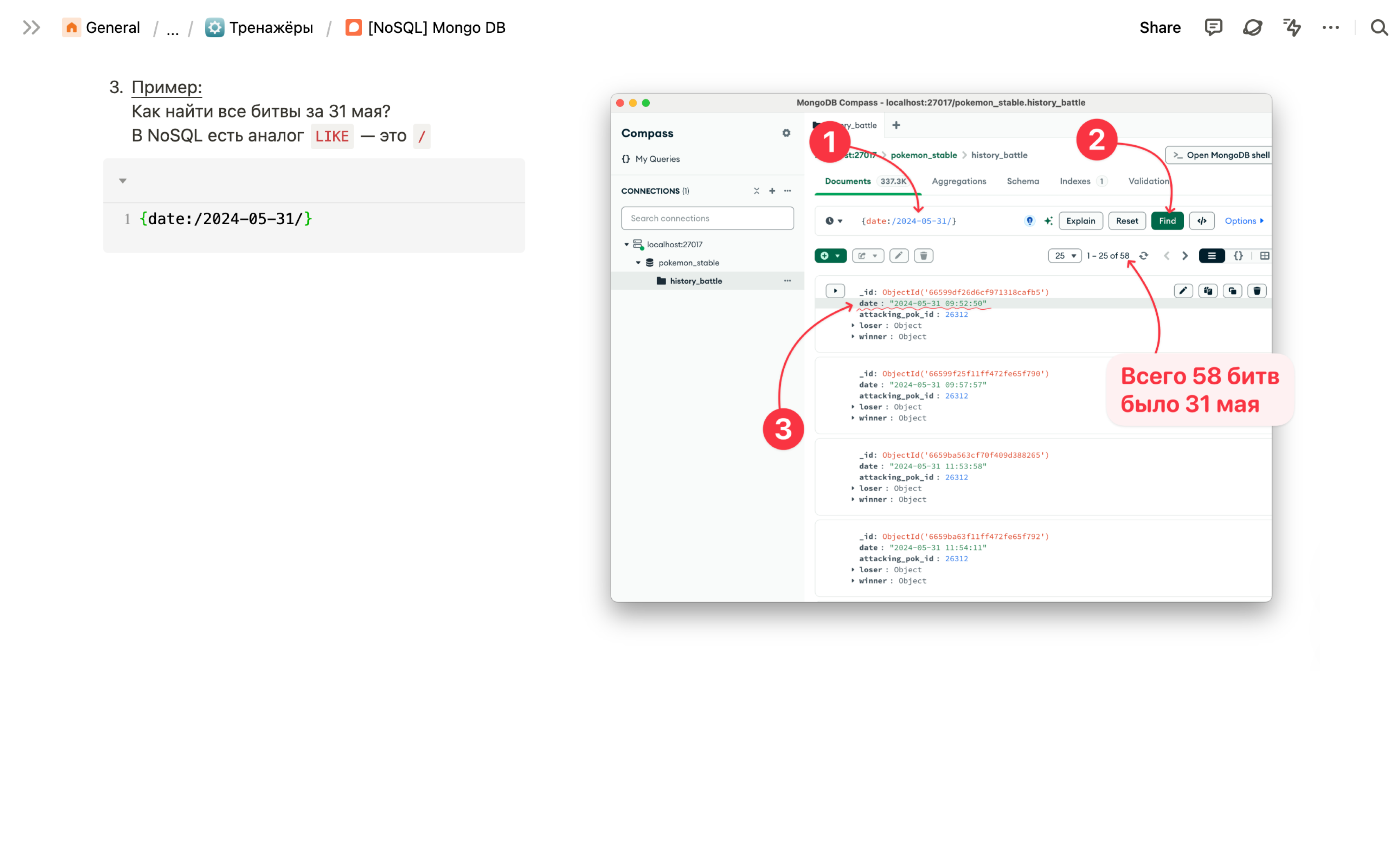Switch to the Schema tab
This screenshot has height=846, width=1400.
(x=1023, y=181)
